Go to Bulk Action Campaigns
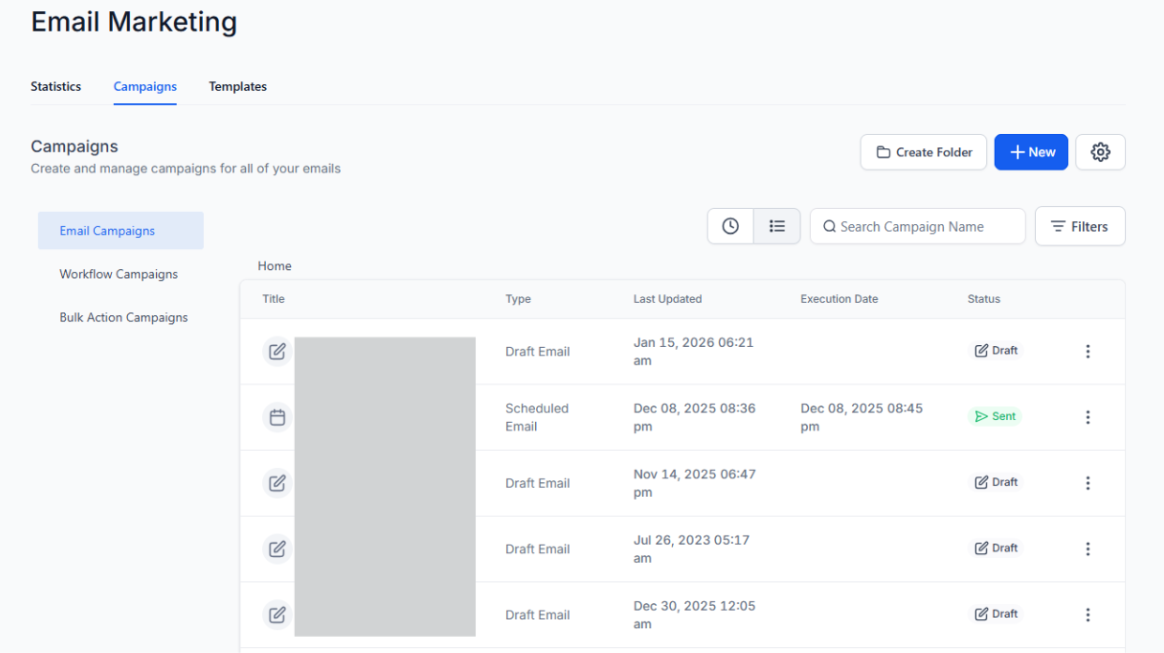Viewport: 1164px width, 653px height. pos(123,317)
